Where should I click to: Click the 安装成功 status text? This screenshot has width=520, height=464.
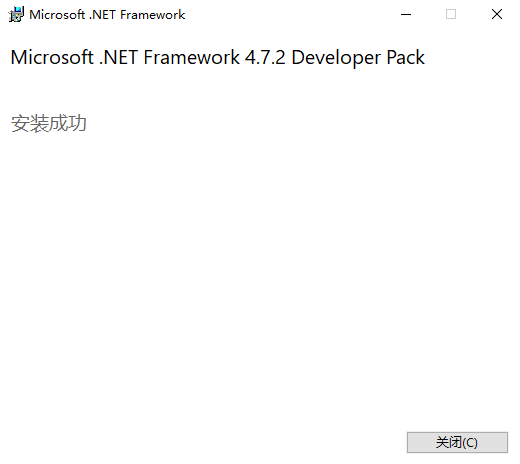click(x=49, y=124)
